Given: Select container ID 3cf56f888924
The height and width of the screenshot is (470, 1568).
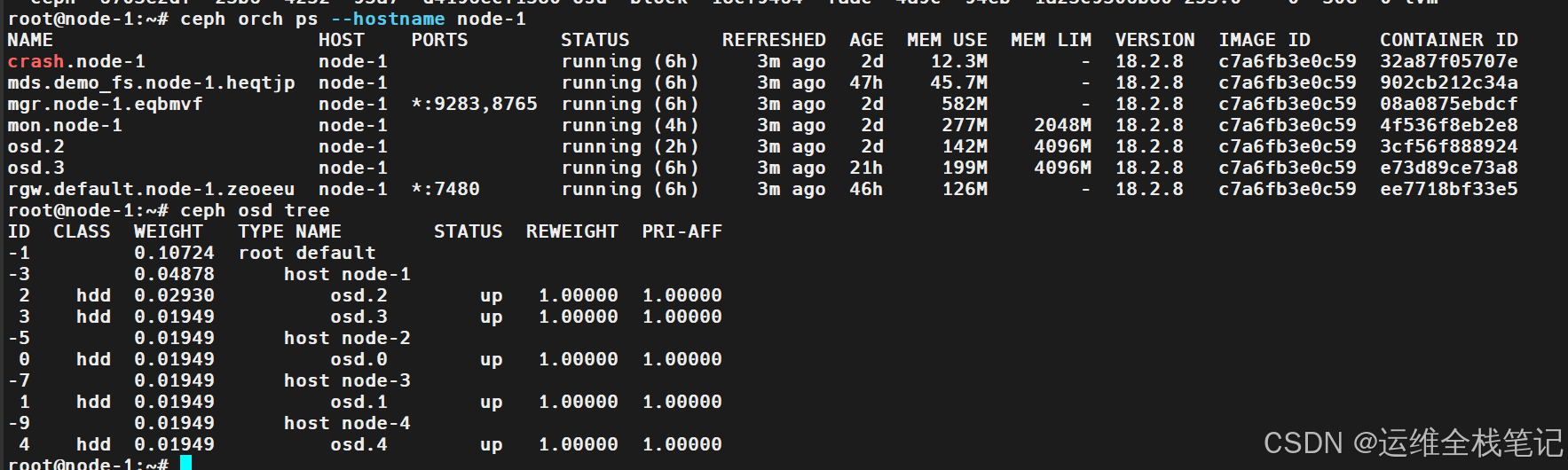Looking at the screenshot, I should tap(1449, 146).
